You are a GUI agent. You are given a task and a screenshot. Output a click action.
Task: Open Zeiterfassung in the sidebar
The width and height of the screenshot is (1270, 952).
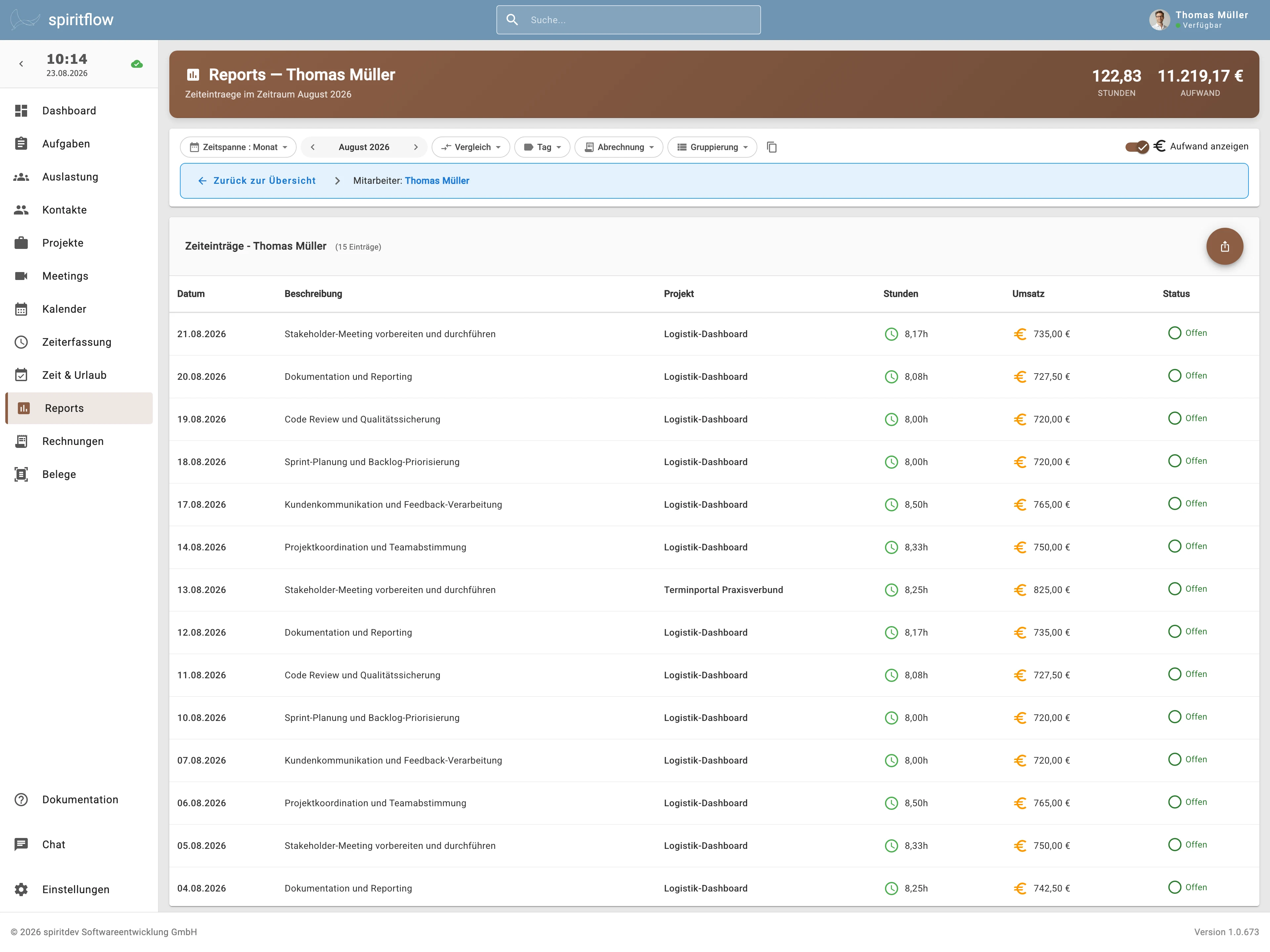(x=79, y=342)
